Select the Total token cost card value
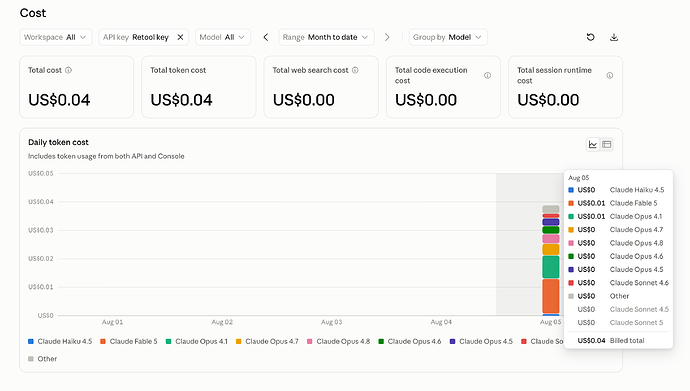Image resolution: width=690 pixels, height=391 pixels. coord(181,100)
